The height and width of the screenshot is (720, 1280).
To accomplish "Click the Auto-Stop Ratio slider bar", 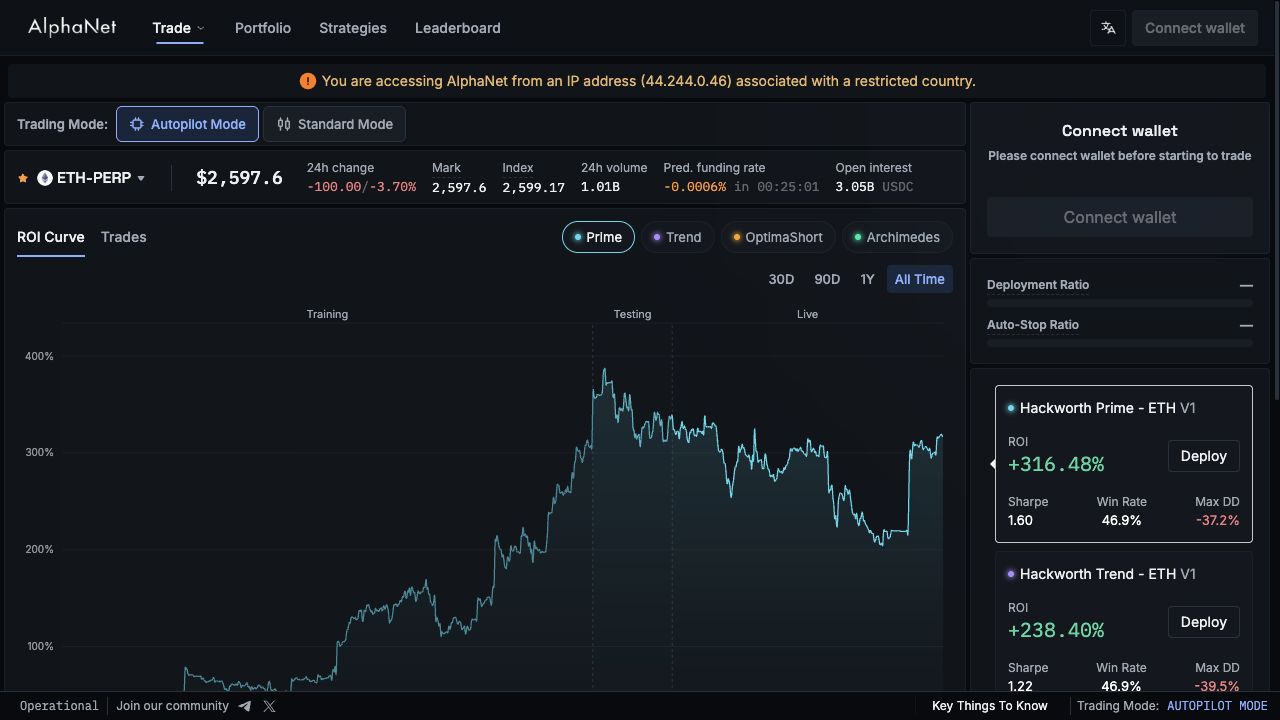I will pyautogui.click(x=1120, y=342).
